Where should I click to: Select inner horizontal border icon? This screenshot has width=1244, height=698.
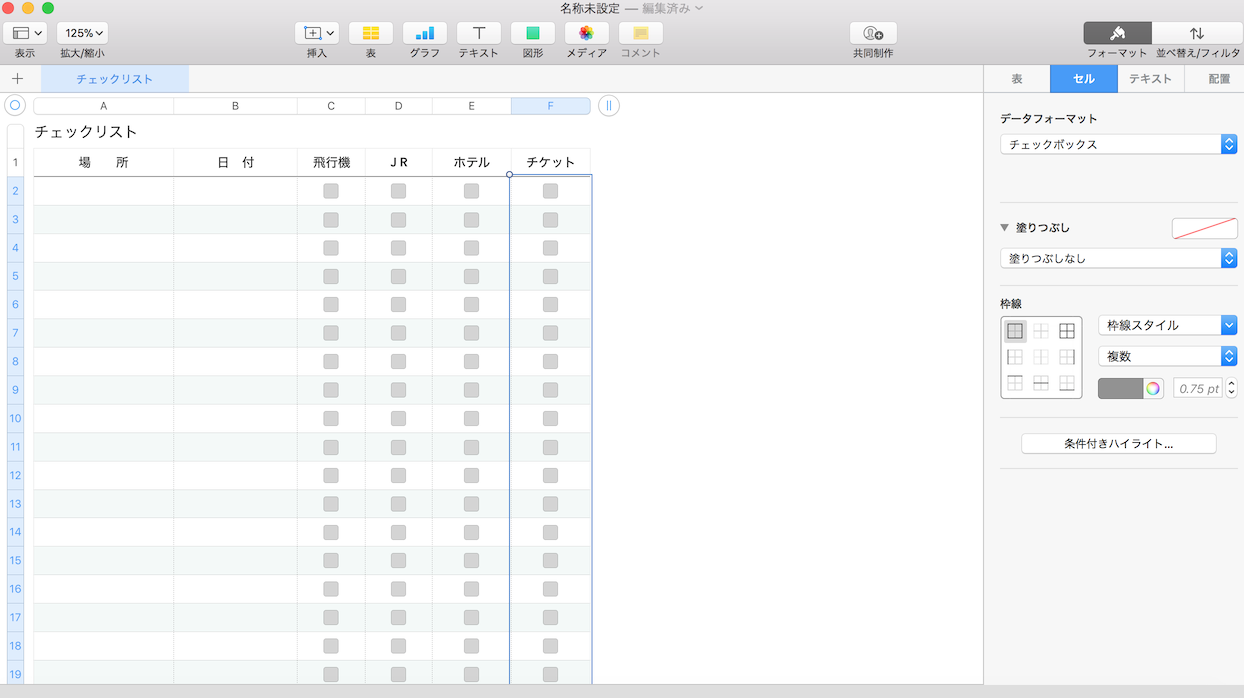[x=1041, y=383]
